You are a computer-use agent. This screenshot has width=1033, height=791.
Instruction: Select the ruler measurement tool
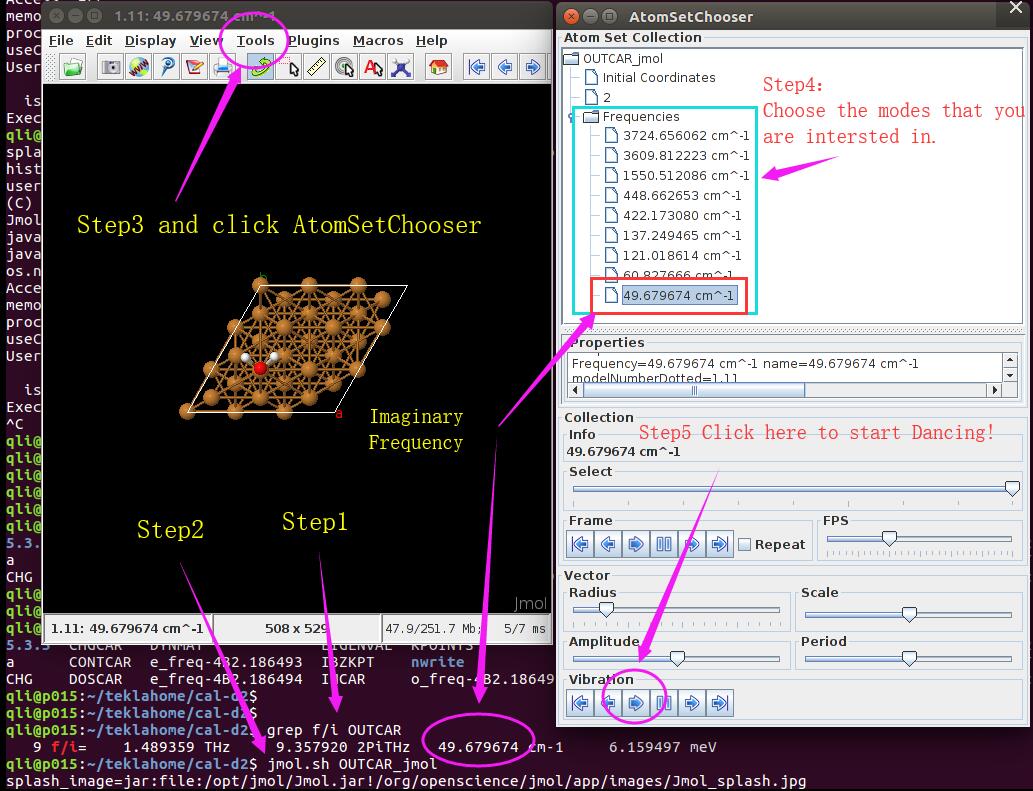316,67
